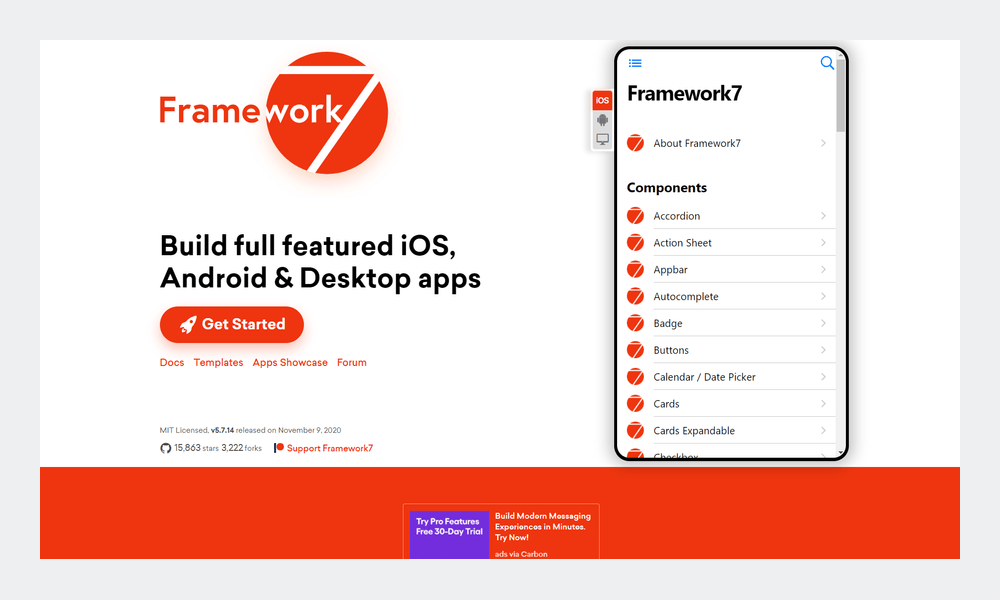Switch preview to Android theme icon
Image resolution: width=1000 pixels, height=600 pixels.
[x=602, y=120]
